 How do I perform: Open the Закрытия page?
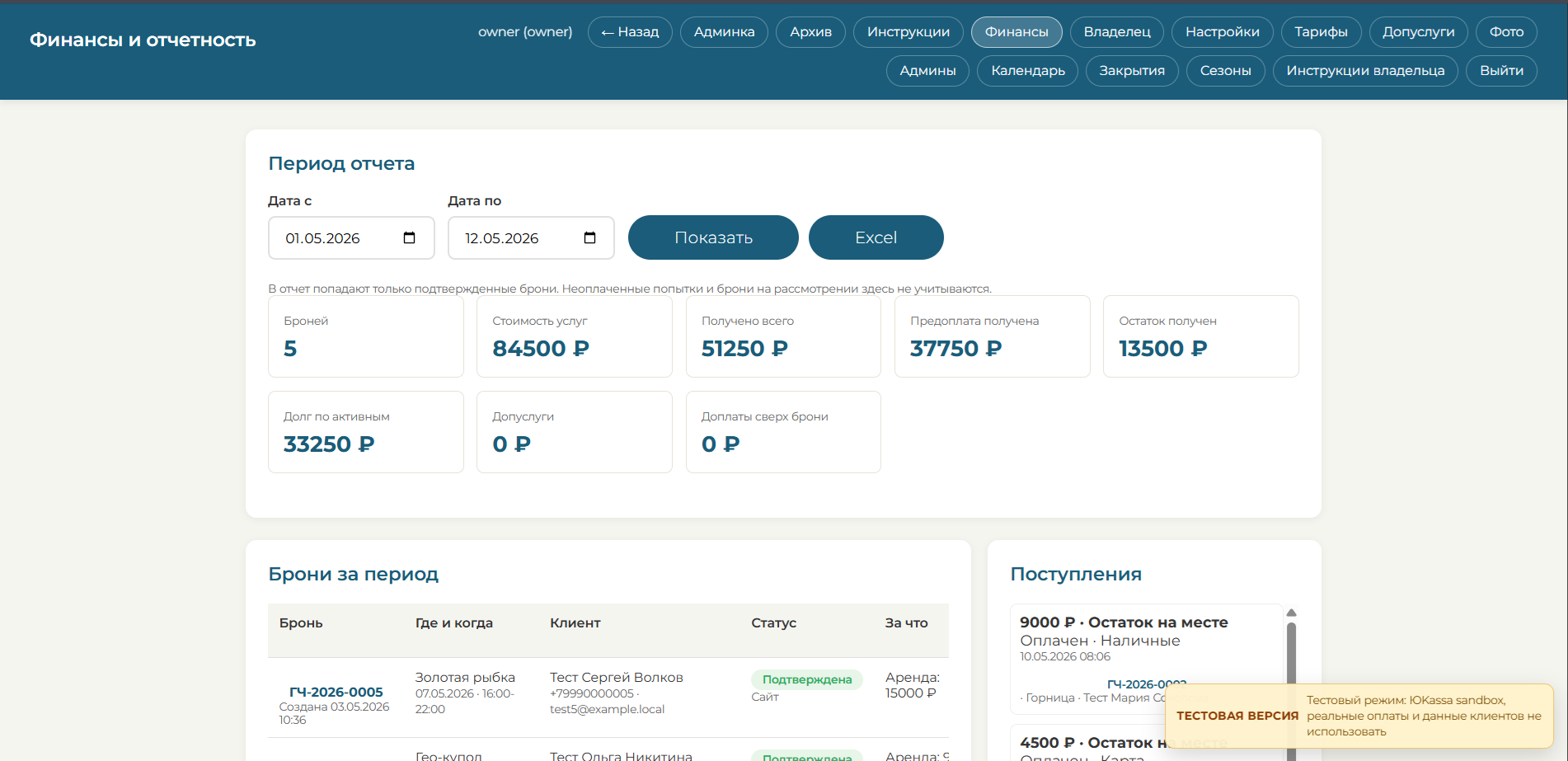click(1132, 71)
